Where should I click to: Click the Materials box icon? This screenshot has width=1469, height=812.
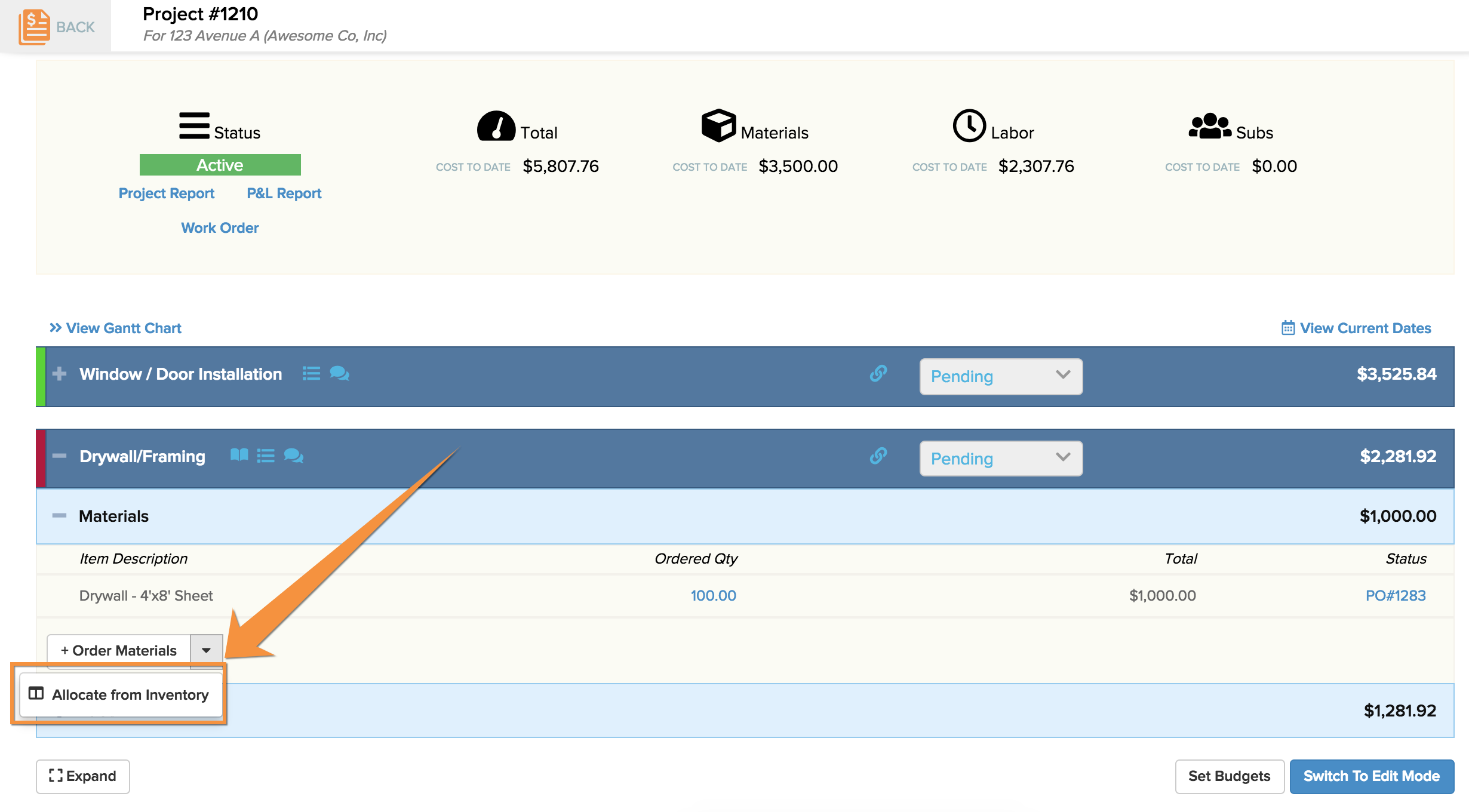pyautogui.click(x=718, y=125)
